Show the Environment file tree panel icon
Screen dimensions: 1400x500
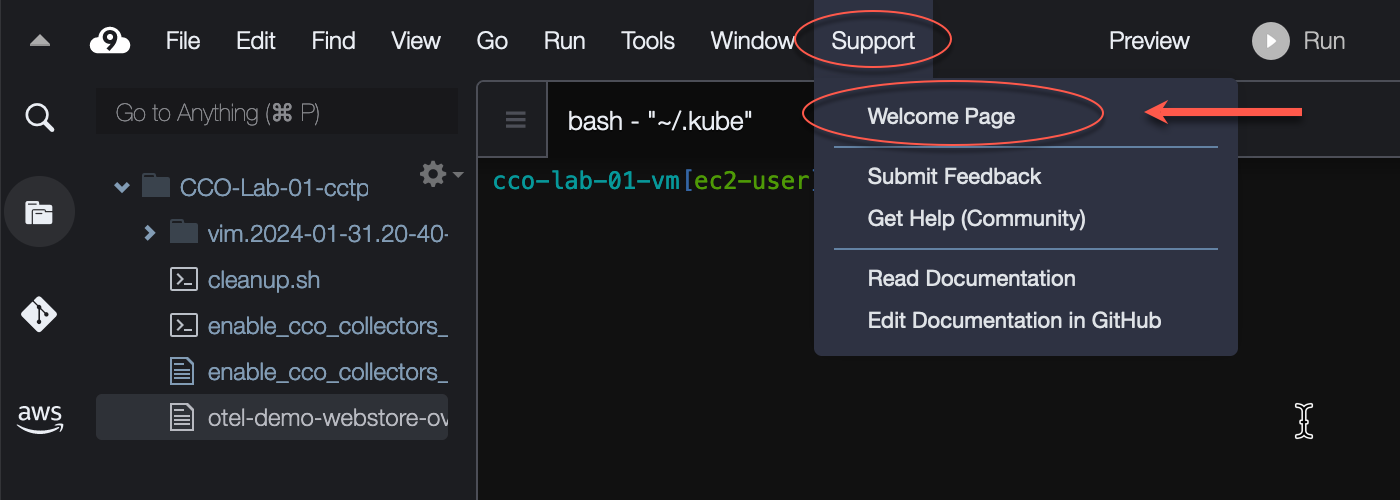39,212
